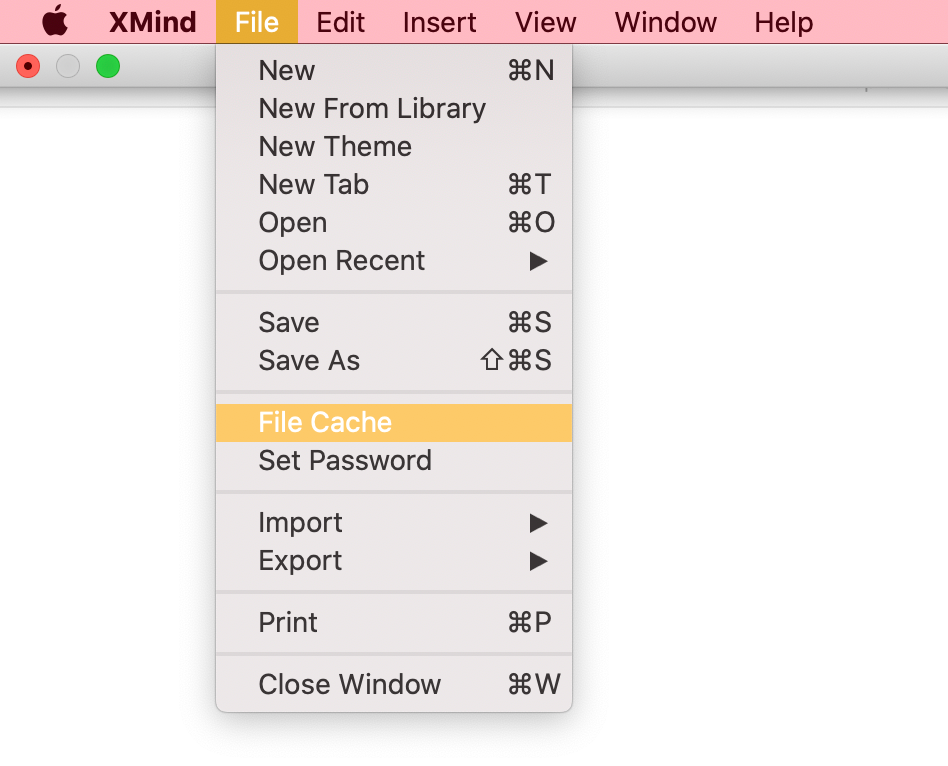
Task: Open the Apple menu
Action: (x=55, y=21)
